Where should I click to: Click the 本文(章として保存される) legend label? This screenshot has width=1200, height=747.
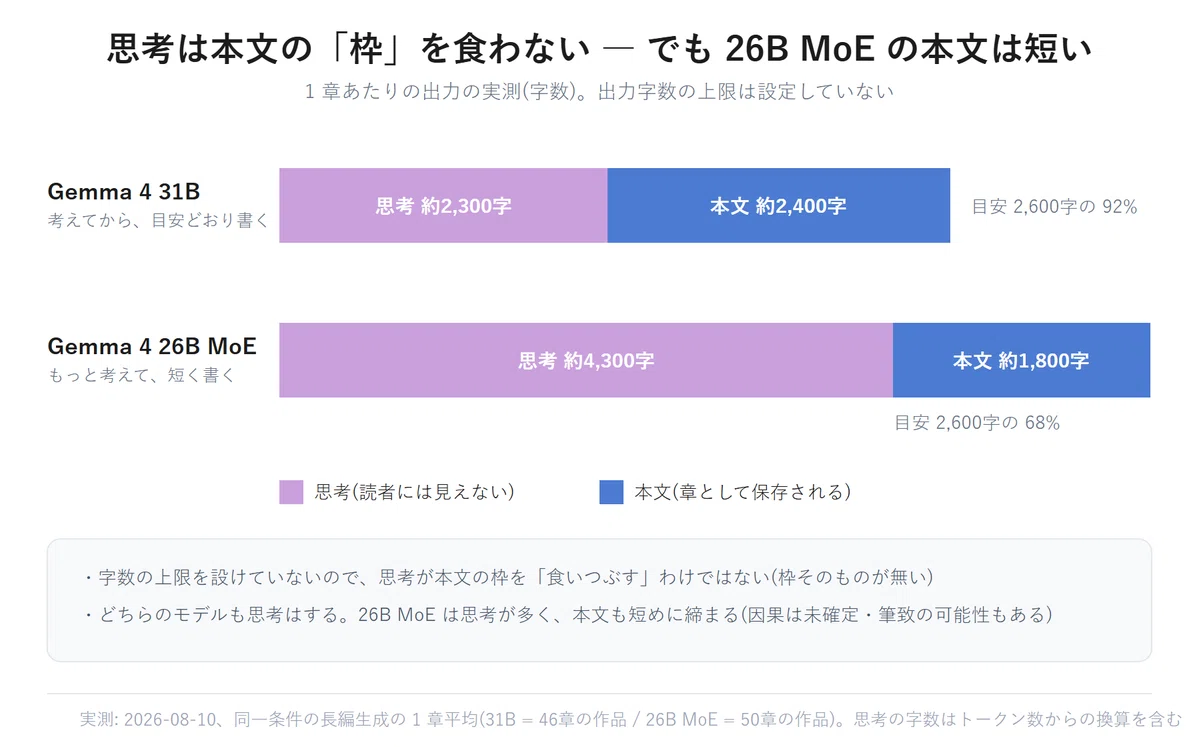[x=743, y=492]
